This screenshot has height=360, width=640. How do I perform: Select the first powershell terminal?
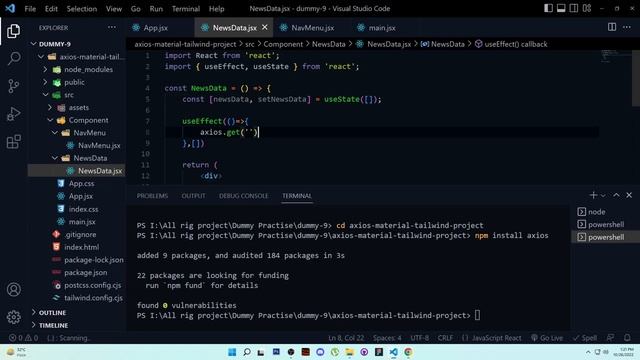pos(605,224)
